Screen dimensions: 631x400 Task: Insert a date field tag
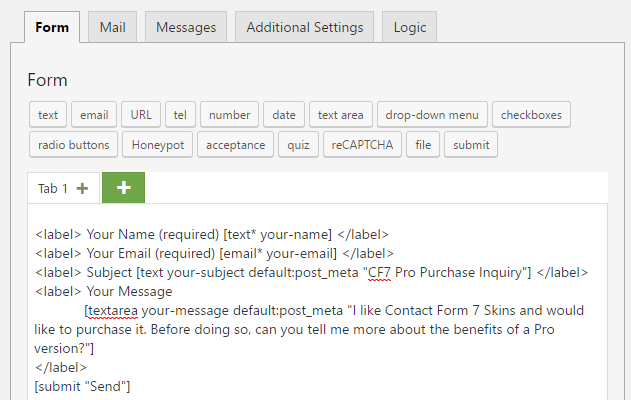(x=284, y=115)
